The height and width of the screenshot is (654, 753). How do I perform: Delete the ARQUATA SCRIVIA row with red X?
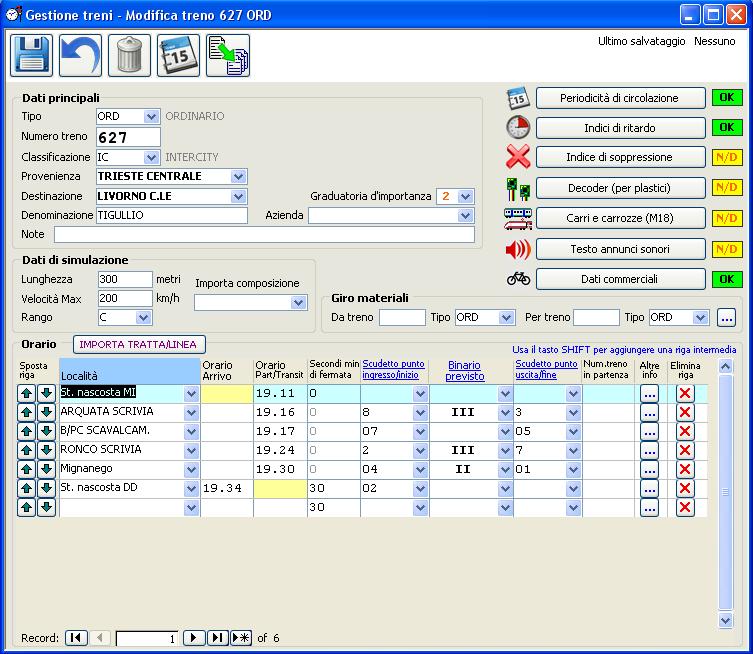click(x=685, y=412)
